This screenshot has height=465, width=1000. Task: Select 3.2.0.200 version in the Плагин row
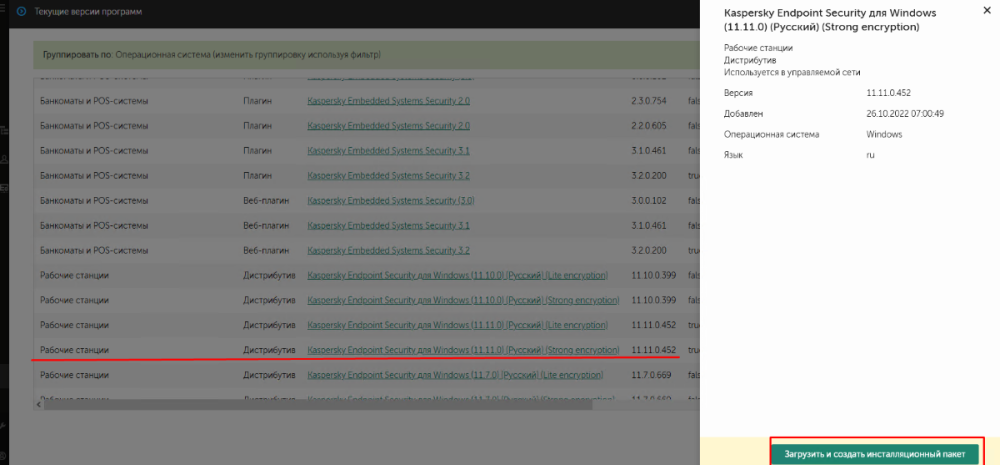coord(649,175)
